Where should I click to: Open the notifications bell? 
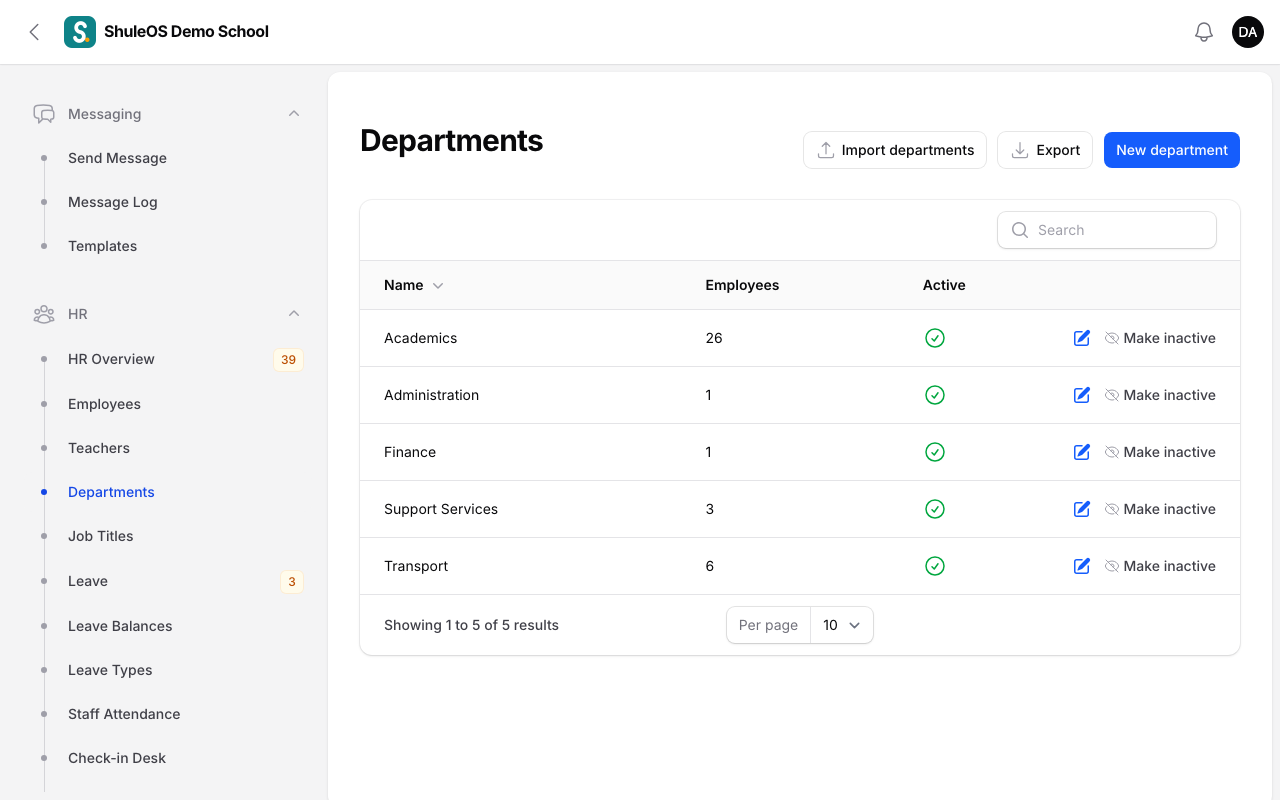(x=1204, y=32)
